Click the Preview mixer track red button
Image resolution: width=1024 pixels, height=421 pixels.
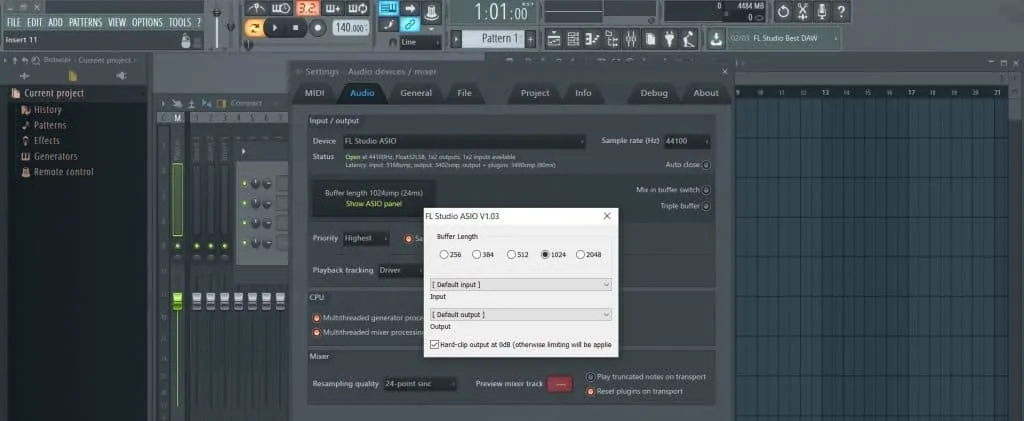pos(559,384)
